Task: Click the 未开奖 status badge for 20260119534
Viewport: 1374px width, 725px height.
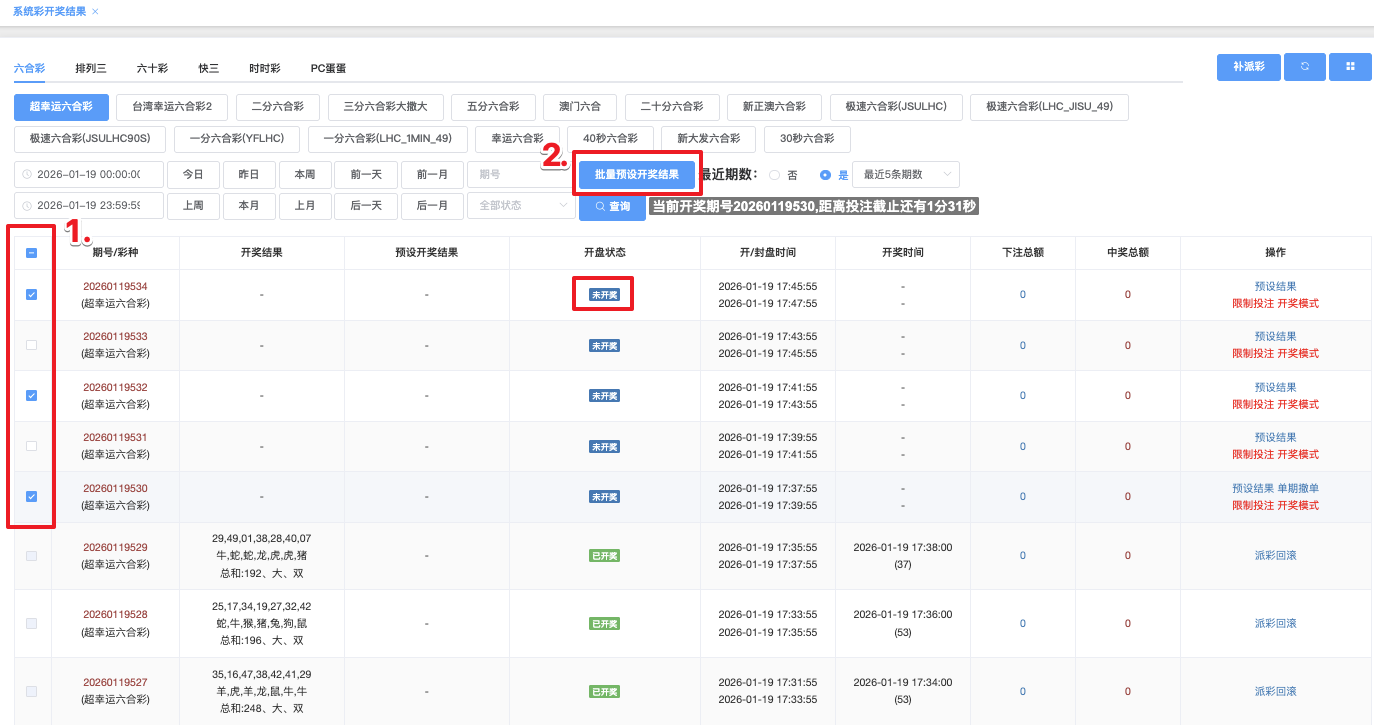Action: 603,295
